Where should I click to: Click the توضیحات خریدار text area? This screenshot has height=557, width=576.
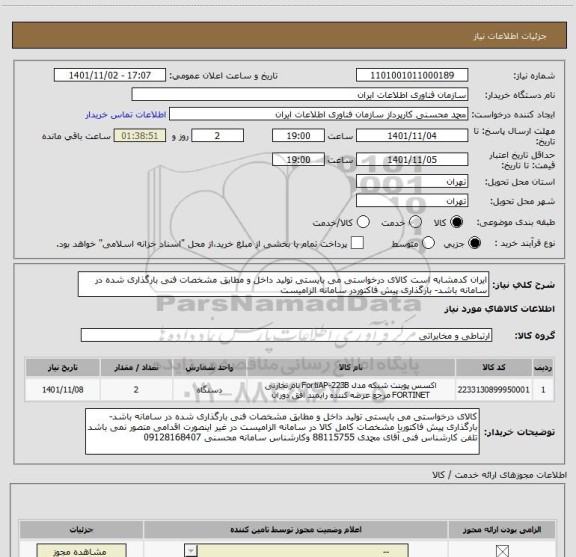click(282, 431)
